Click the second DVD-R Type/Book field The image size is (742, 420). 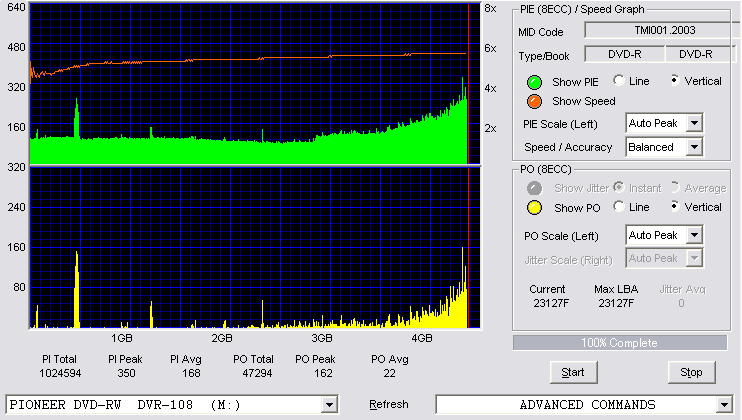(x=699, y=54)
